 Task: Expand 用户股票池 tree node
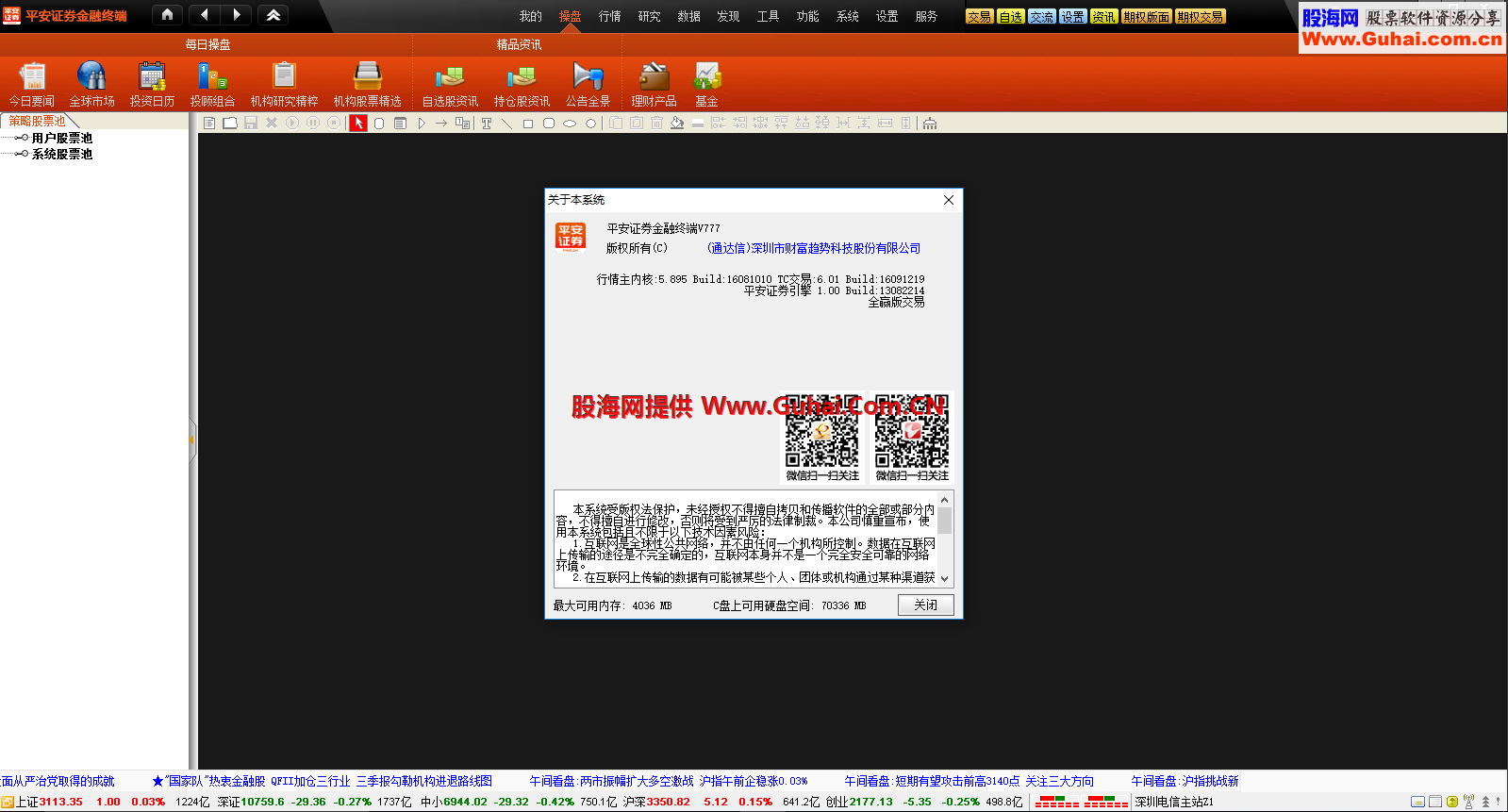tap(21, 138)
